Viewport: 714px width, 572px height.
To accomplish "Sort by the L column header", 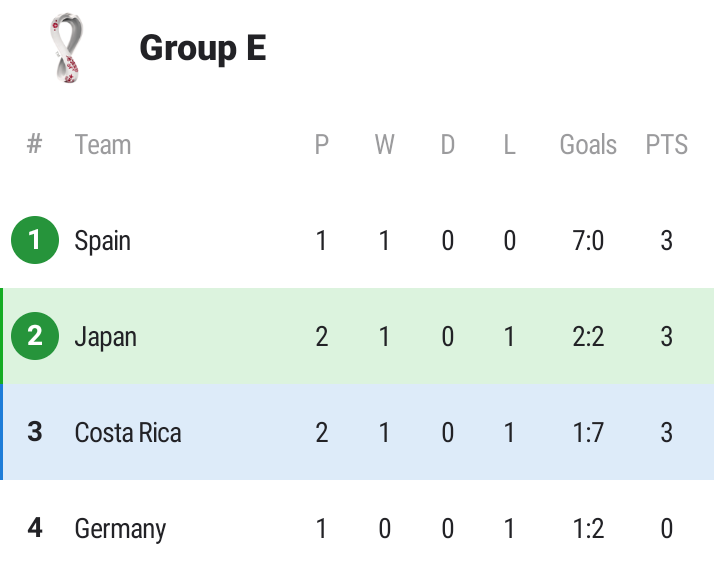I will point(510,145).
